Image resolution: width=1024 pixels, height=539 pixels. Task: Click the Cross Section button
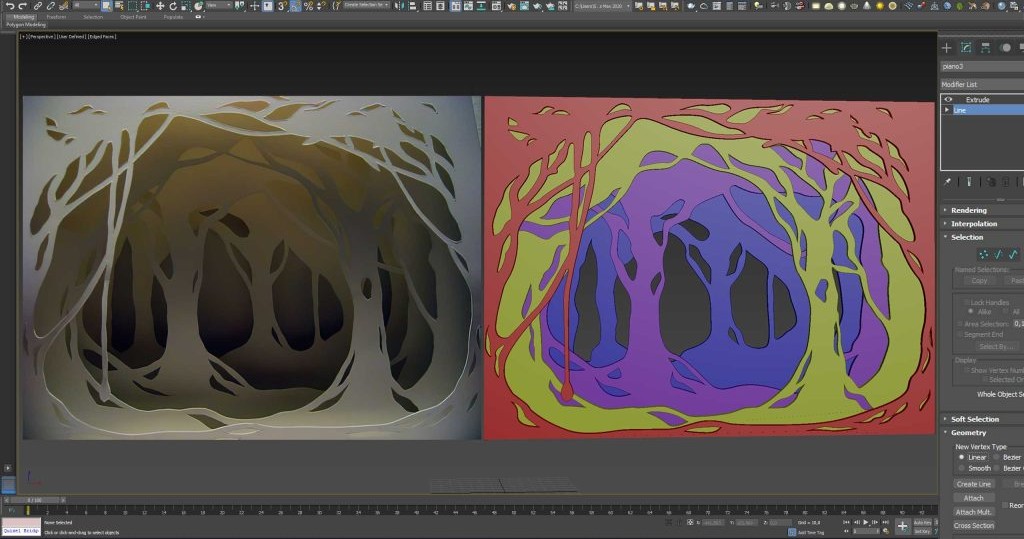pos(974,526)
